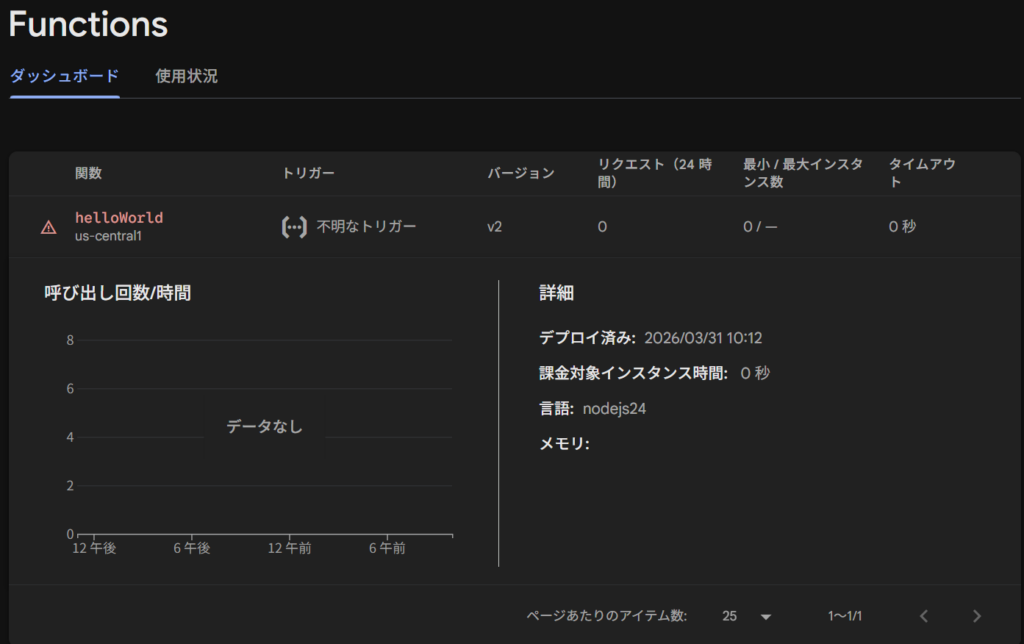Click the リクエスト(24 時間)column header

pos(654,174)
